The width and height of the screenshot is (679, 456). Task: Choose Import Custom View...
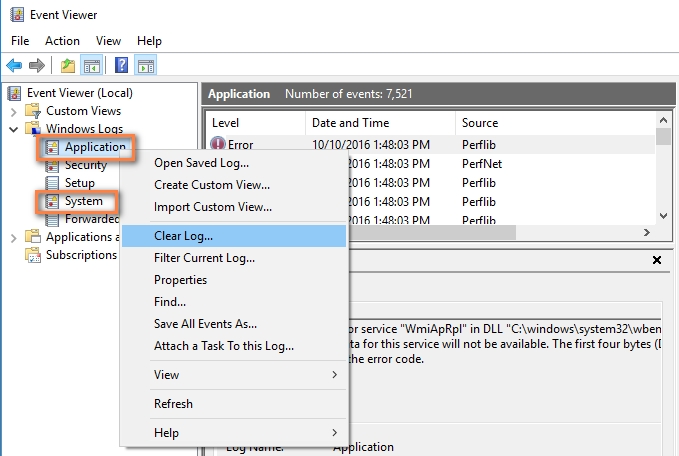click(234, 207)
